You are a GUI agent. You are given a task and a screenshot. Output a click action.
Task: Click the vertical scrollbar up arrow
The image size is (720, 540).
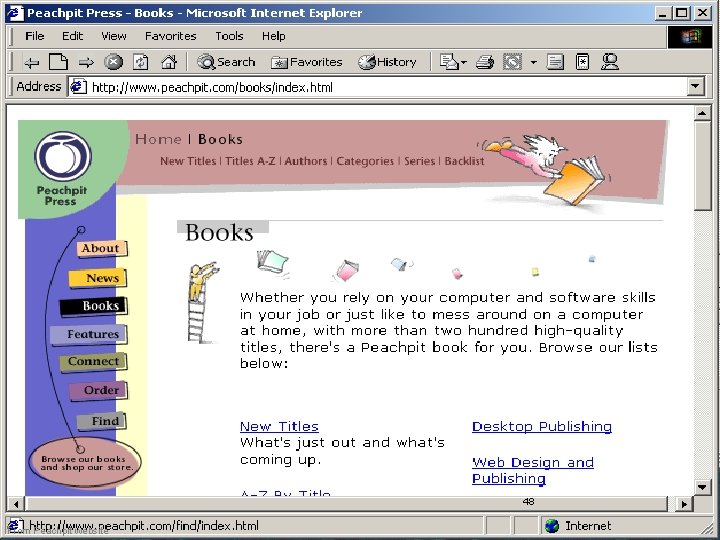(x=703, y=112)
